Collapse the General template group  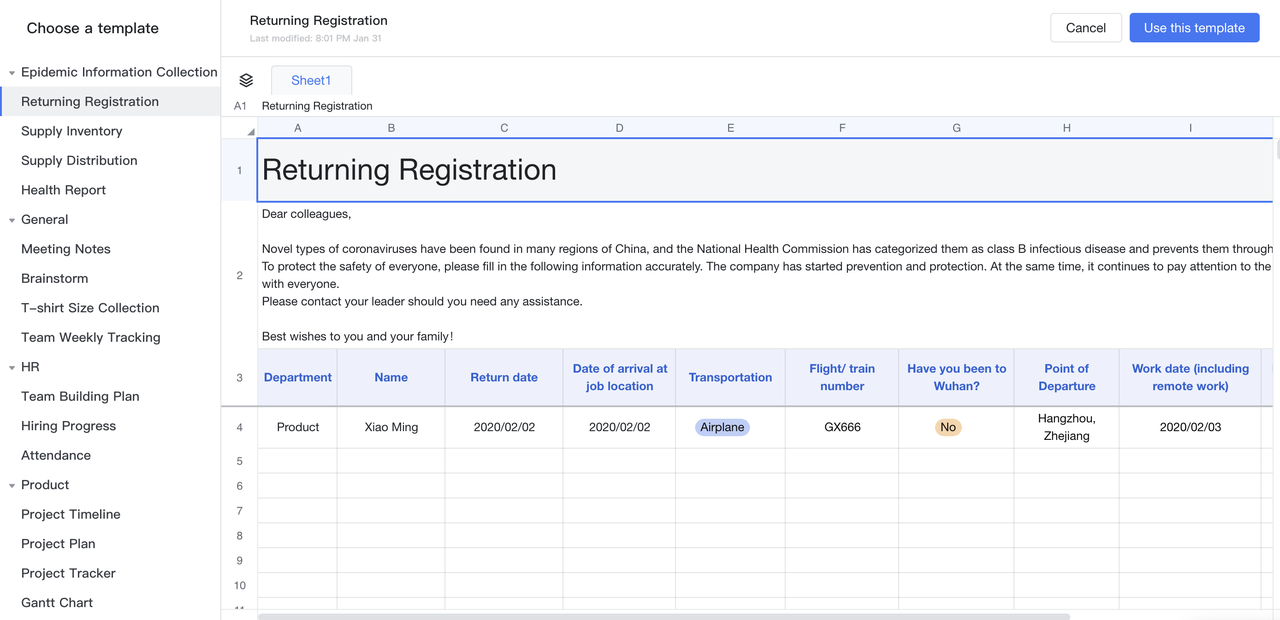pos(12,220)
